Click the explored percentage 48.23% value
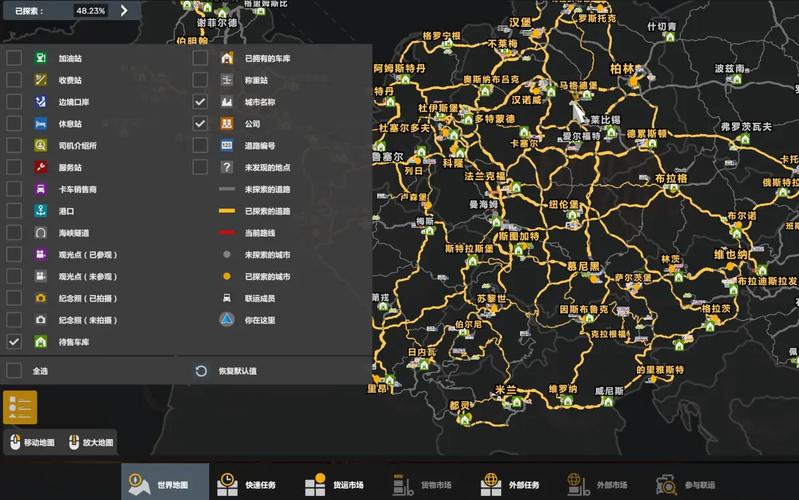 91,11
